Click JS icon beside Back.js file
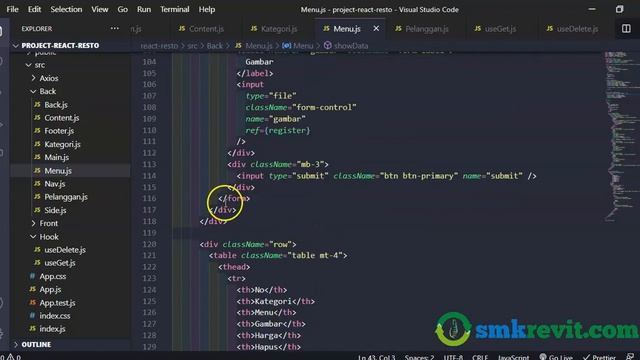Screen dimensions: 640x360 tap(37, 104)
